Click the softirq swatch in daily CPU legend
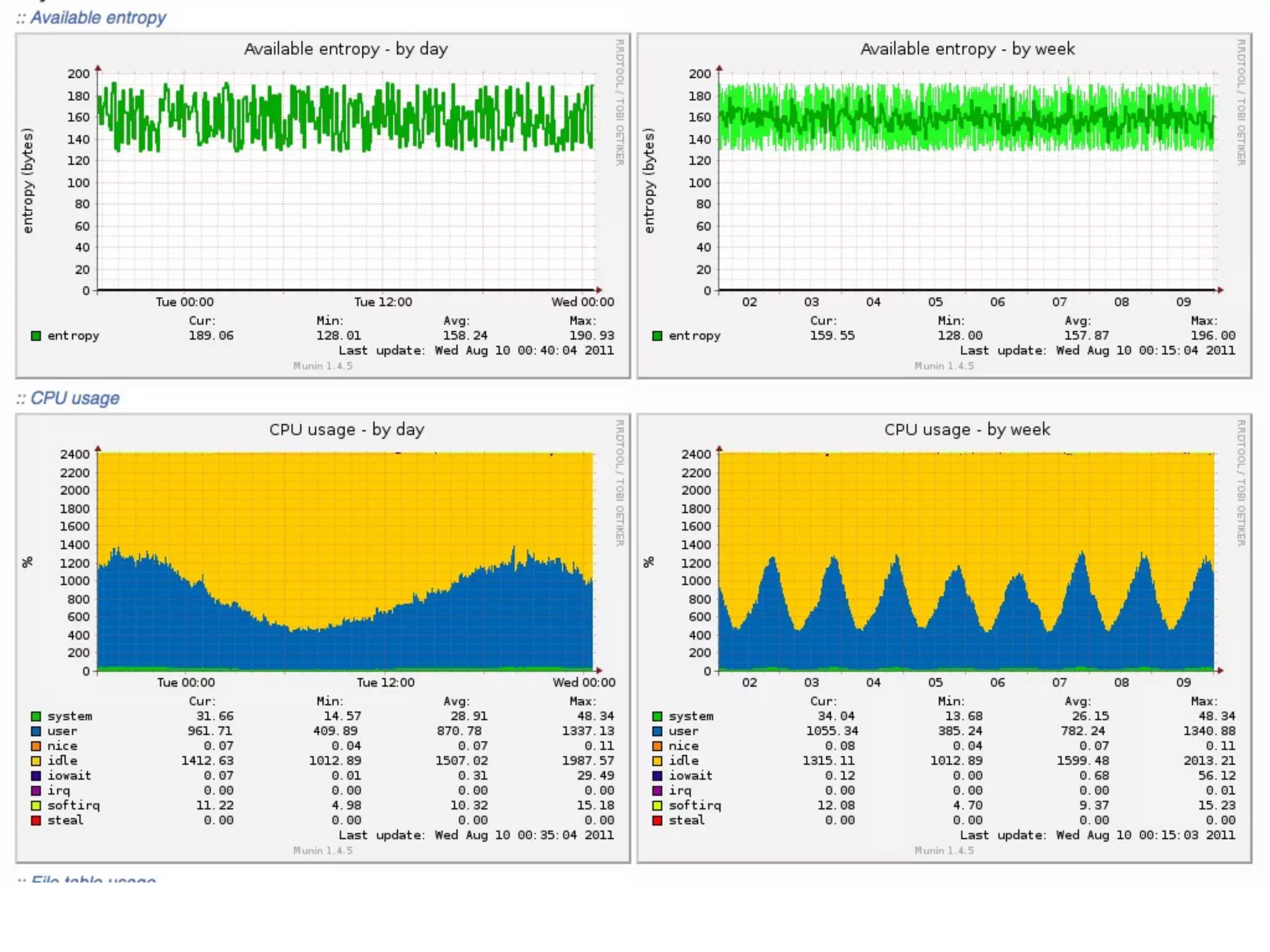The image size is (1270, 952). pos(36,806)
